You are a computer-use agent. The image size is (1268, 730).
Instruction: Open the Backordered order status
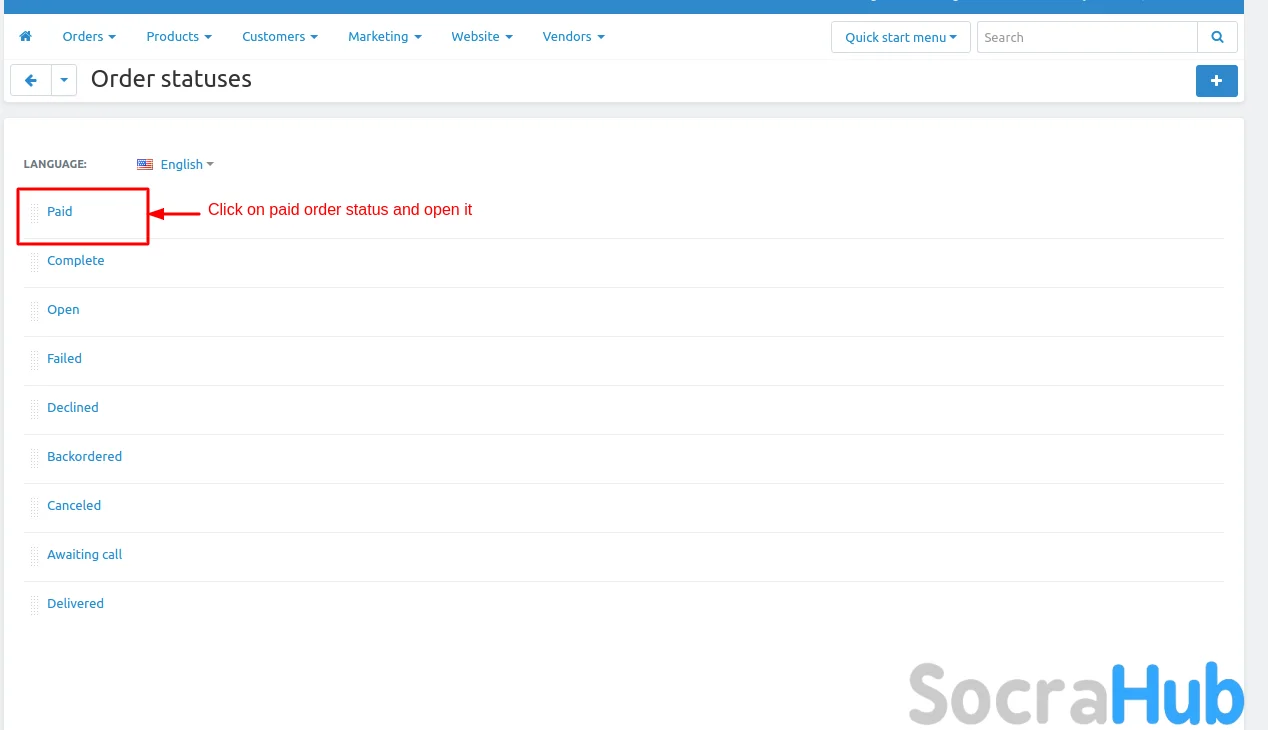pos(84,457)
